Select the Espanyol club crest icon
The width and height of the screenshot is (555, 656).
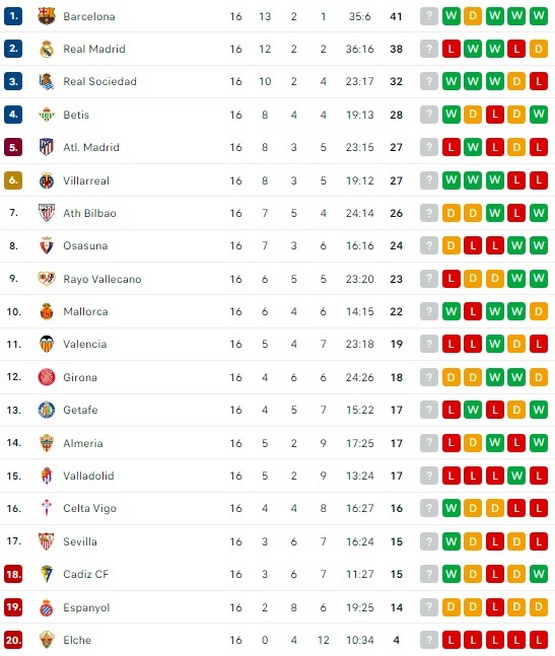pos(46,607)
